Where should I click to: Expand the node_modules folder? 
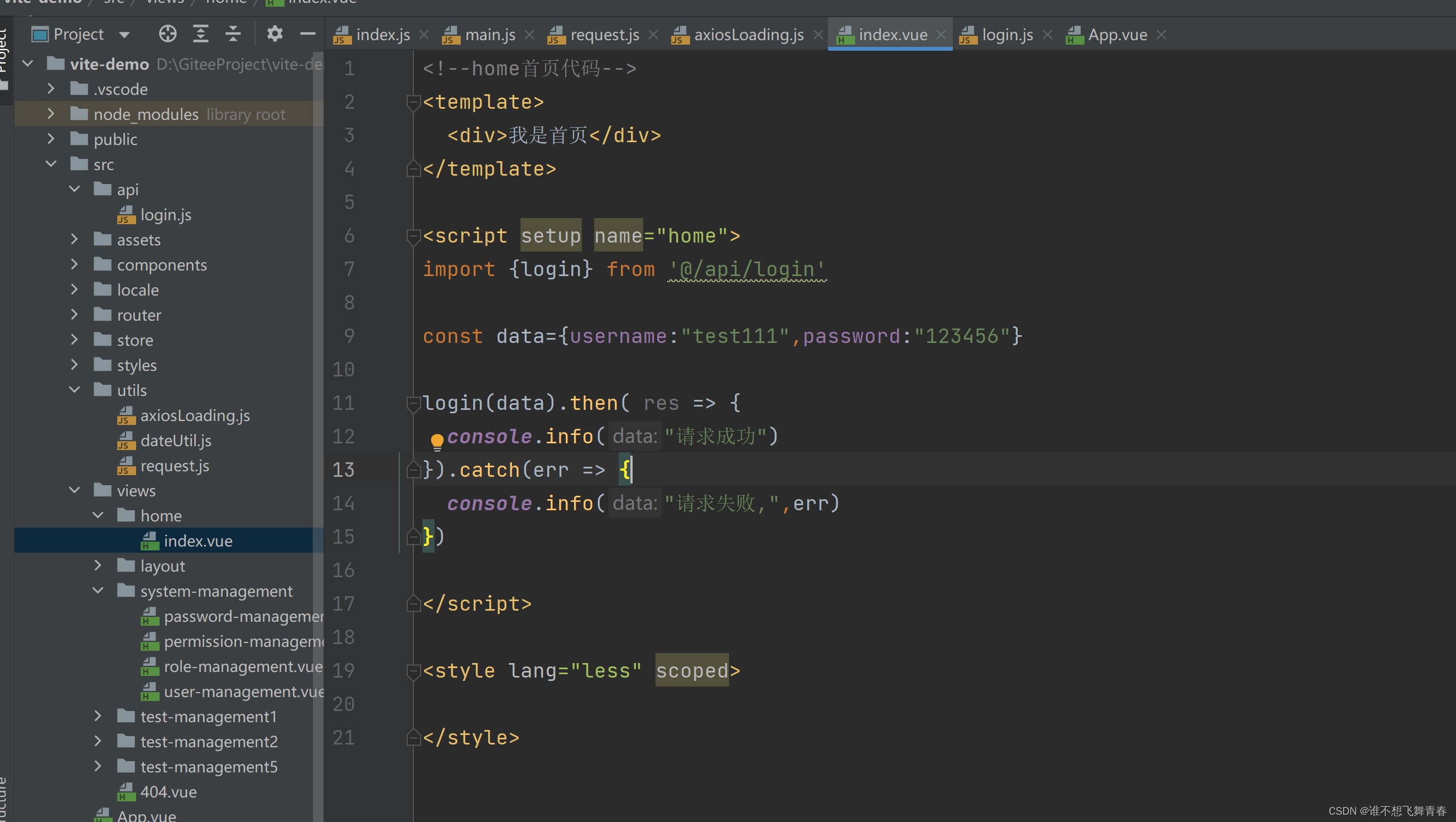pos(51,114)
